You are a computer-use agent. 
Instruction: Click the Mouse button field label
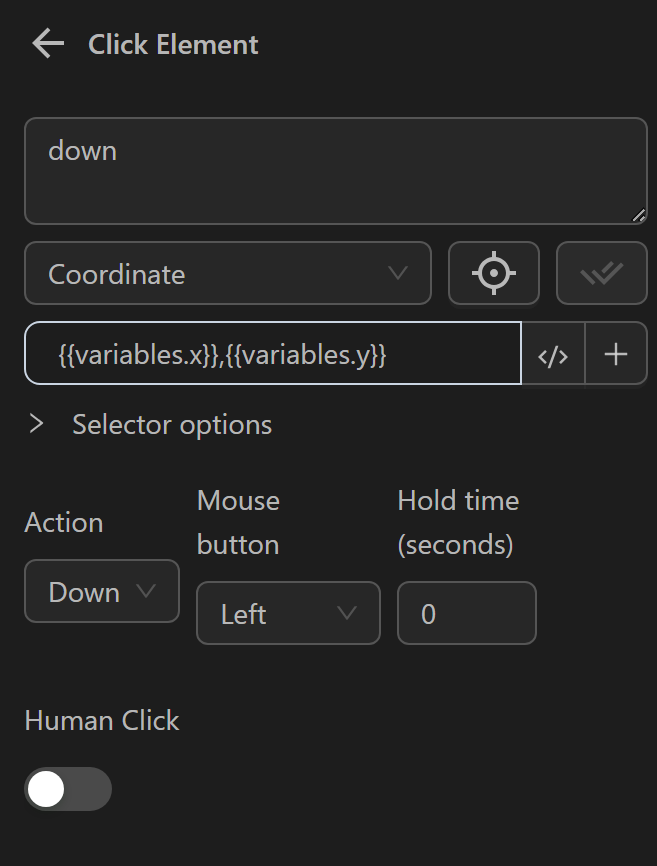click(x=238, y=522)
